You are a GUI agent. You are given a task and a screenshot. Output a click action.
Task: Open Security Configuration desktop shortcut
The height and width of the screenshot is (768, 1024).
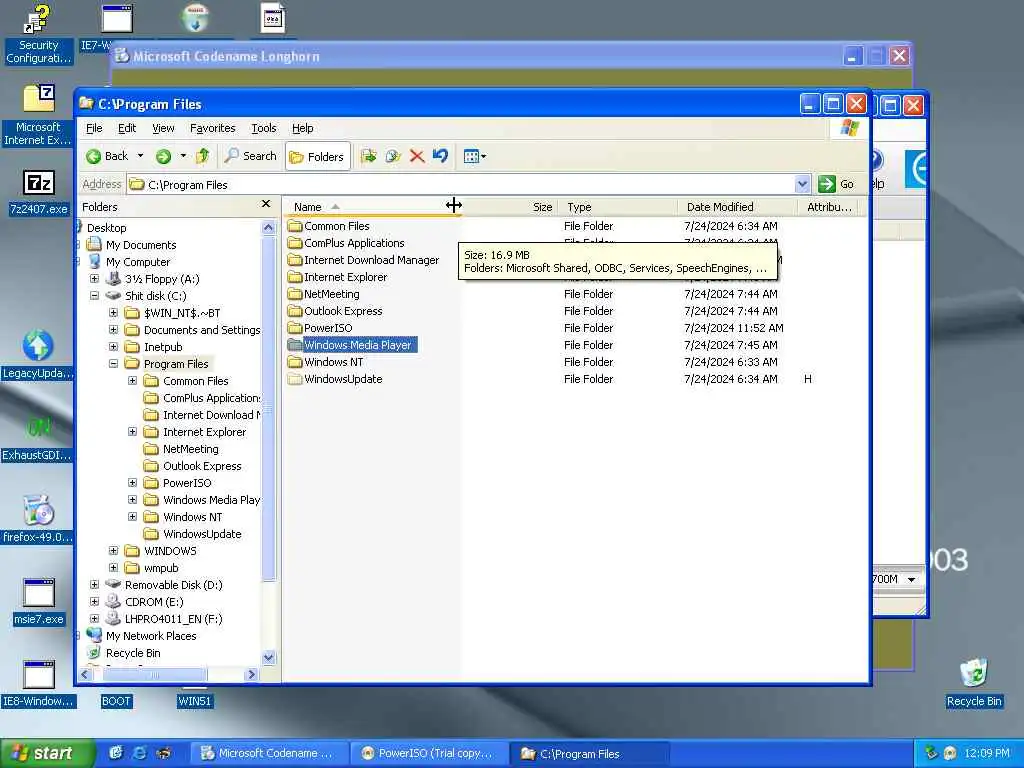point(38,34)
